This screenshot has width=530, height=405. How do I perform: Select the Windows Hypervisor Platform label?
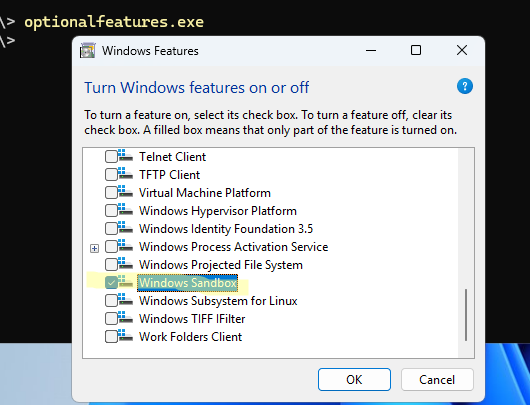(x=218, y=211)
